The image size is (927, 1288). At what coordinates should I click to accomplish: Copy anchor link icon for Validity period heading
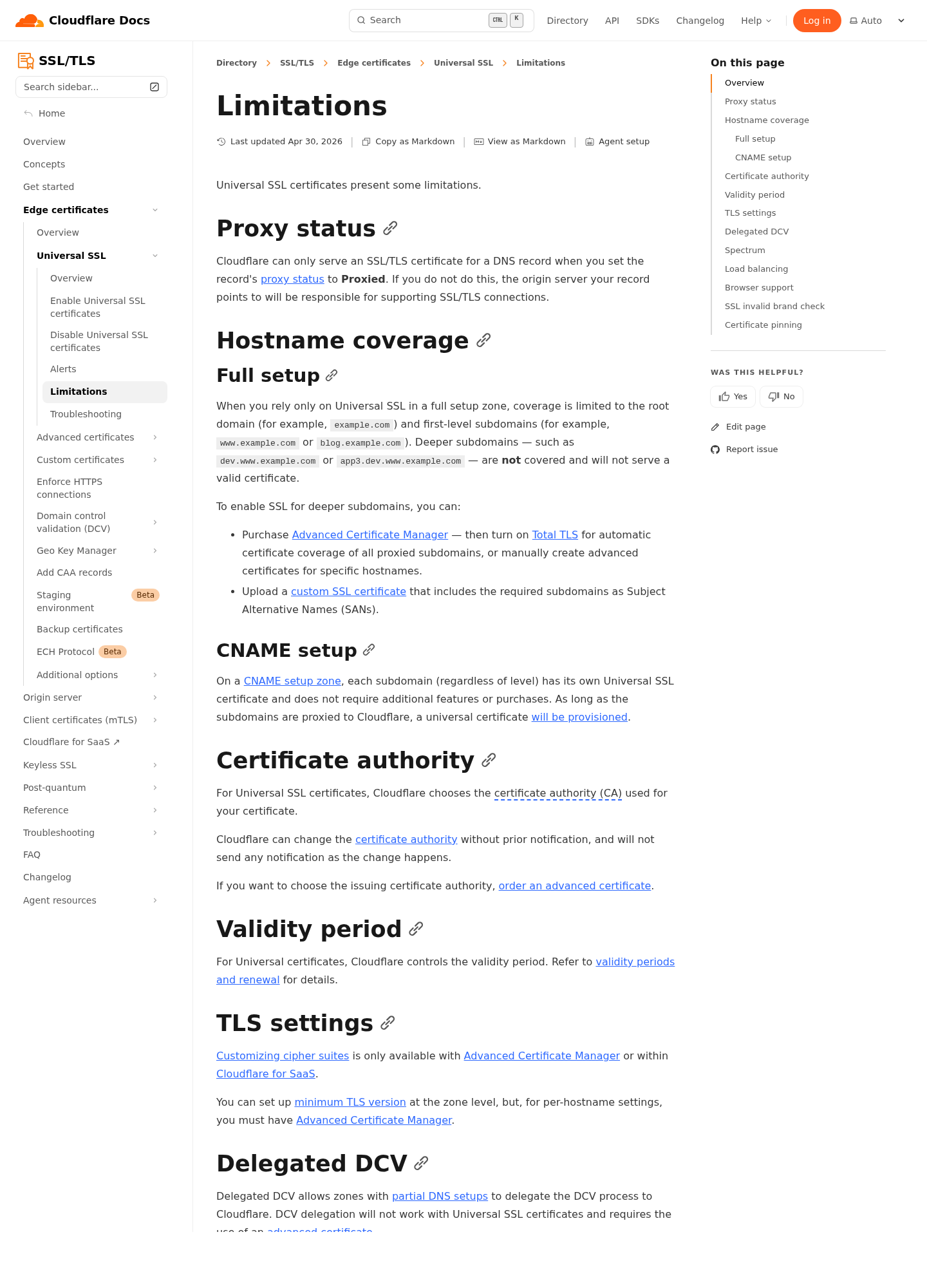click(416, 929)
